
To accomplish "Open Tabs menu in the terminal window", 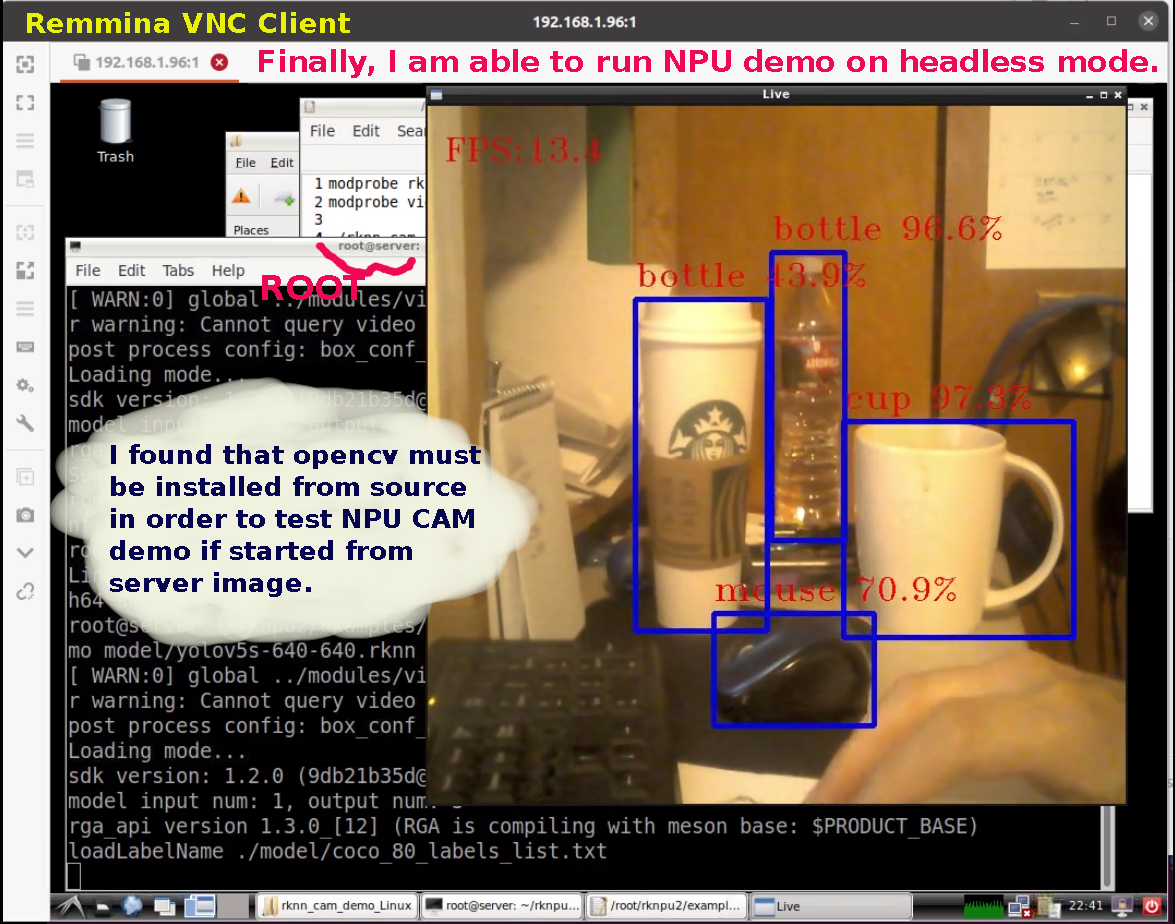I will click(x=178, y=271).
